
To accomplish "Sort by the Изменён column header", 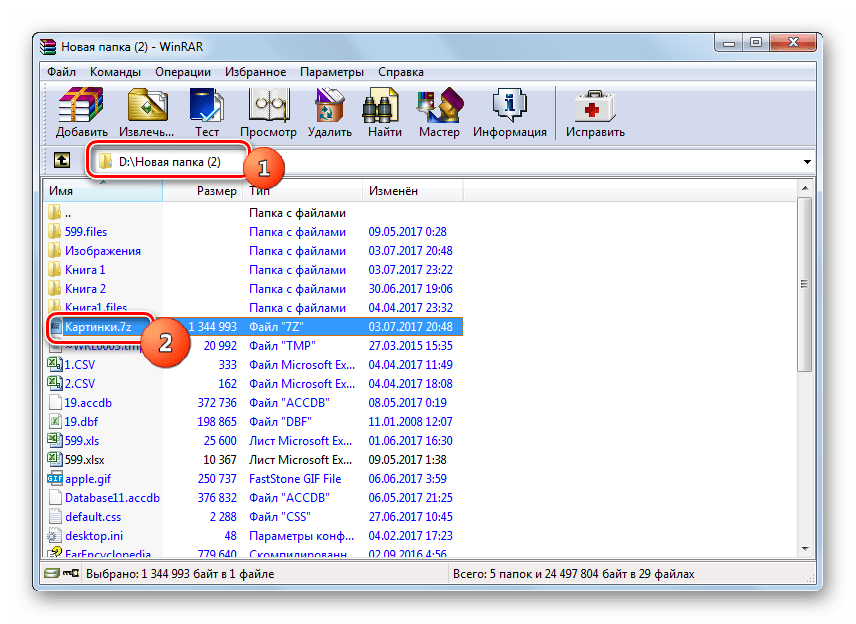I will pyautogui.click(x=413, y=191).
